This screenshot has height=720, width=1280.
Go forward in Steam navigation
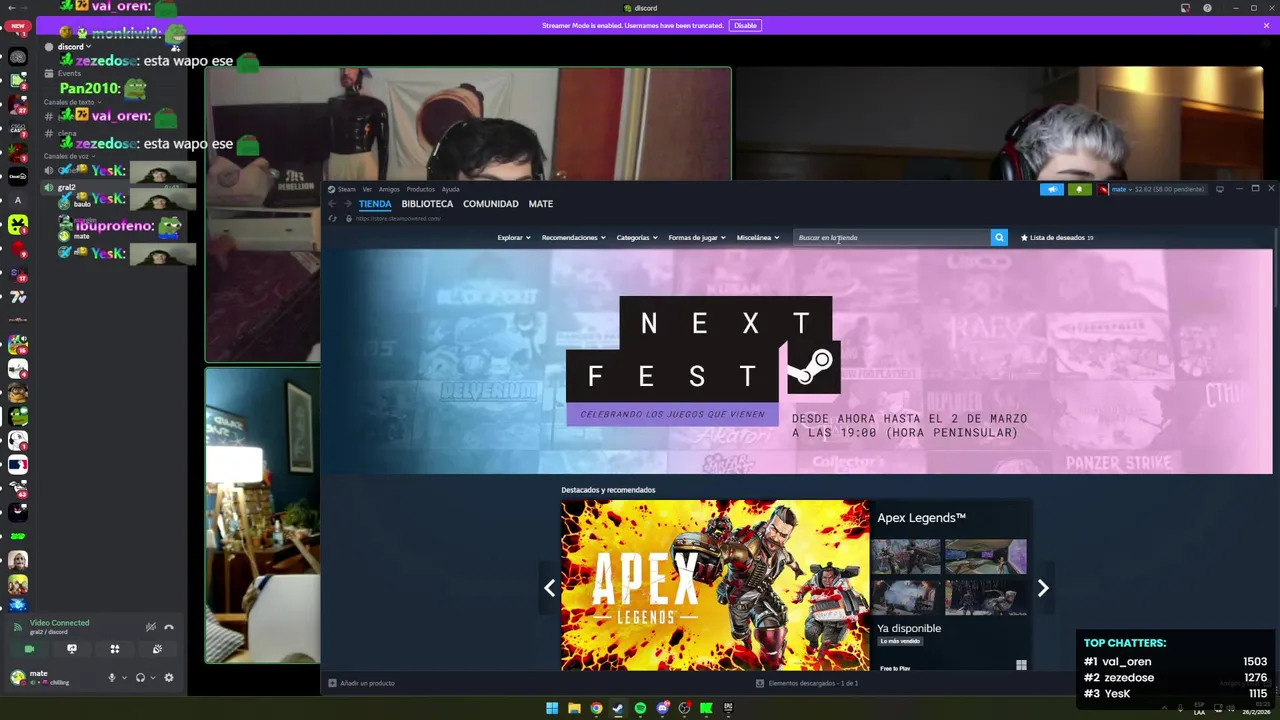[348, 204]
